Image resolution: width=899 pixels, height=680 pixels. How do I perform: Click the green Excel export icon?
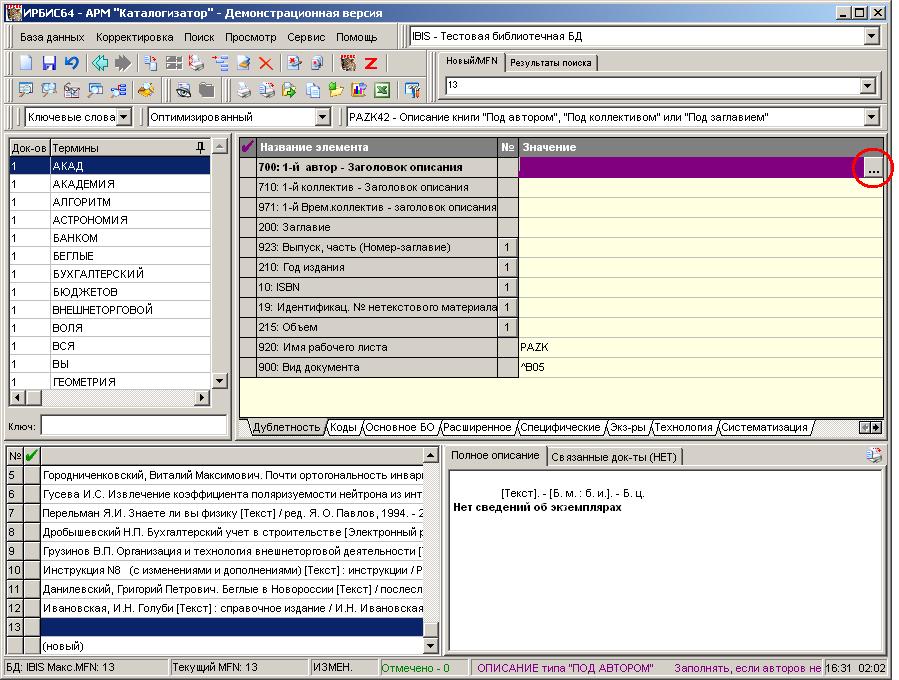pos(380,90)
